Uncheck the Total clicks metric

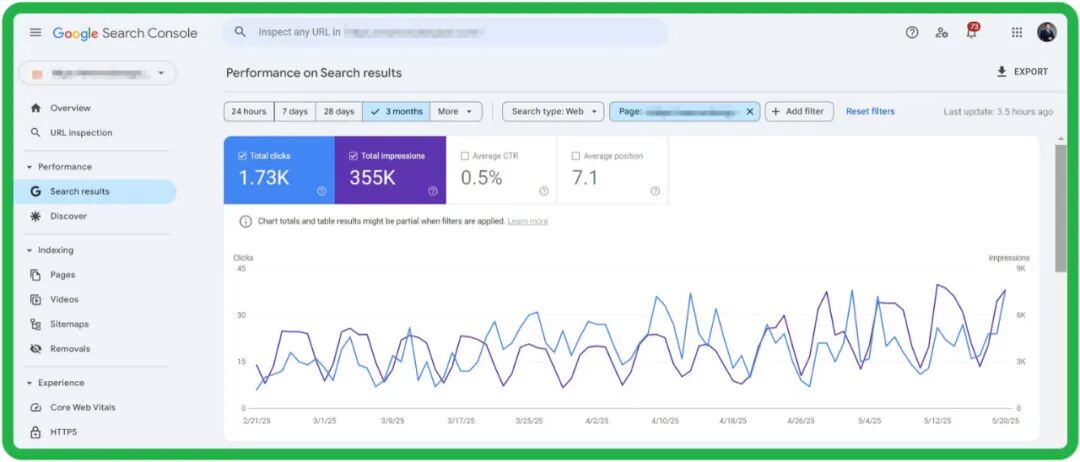tap(243, 156)
